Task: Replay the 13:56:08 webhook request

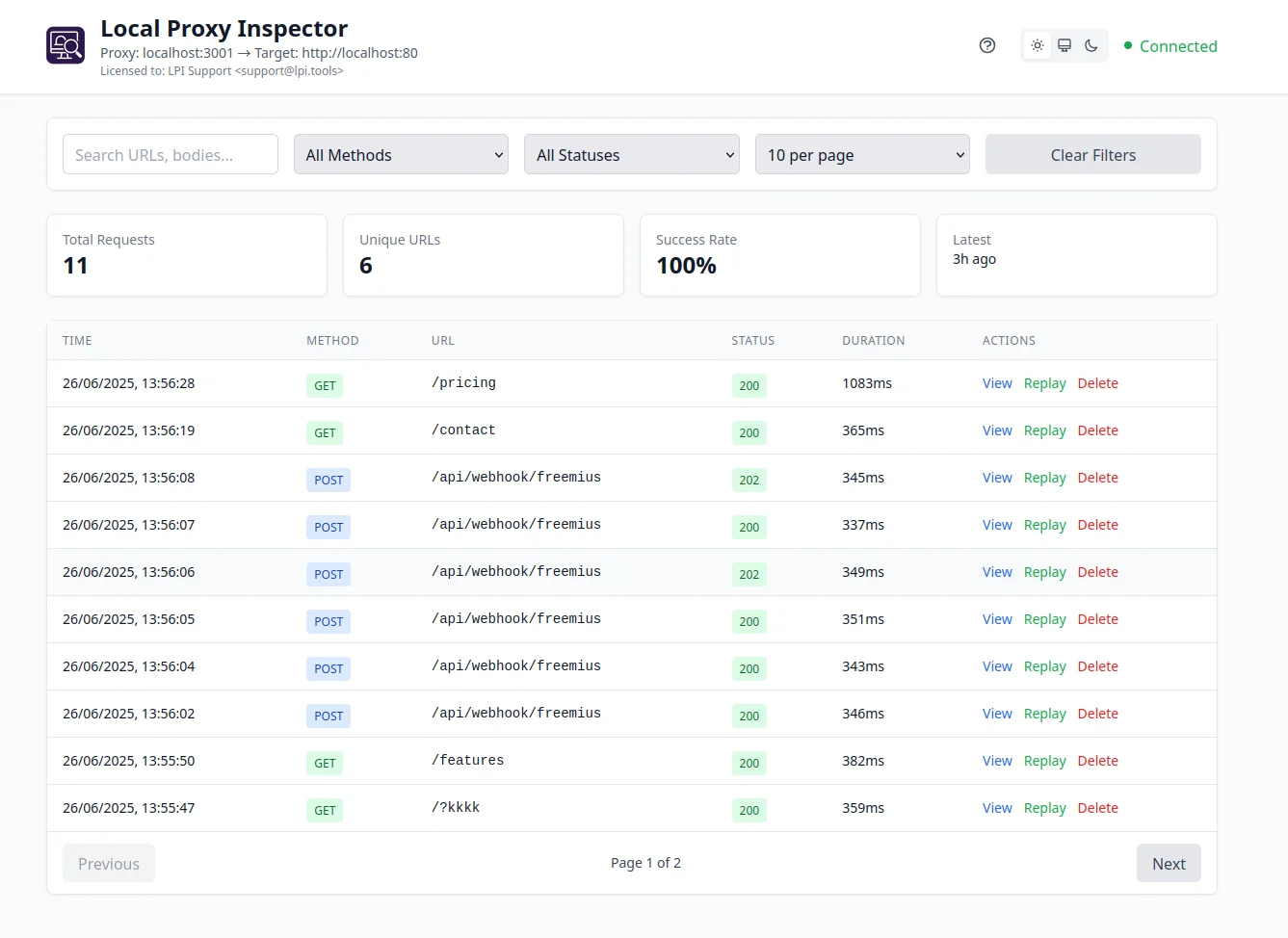Action: pos(1044,478)
